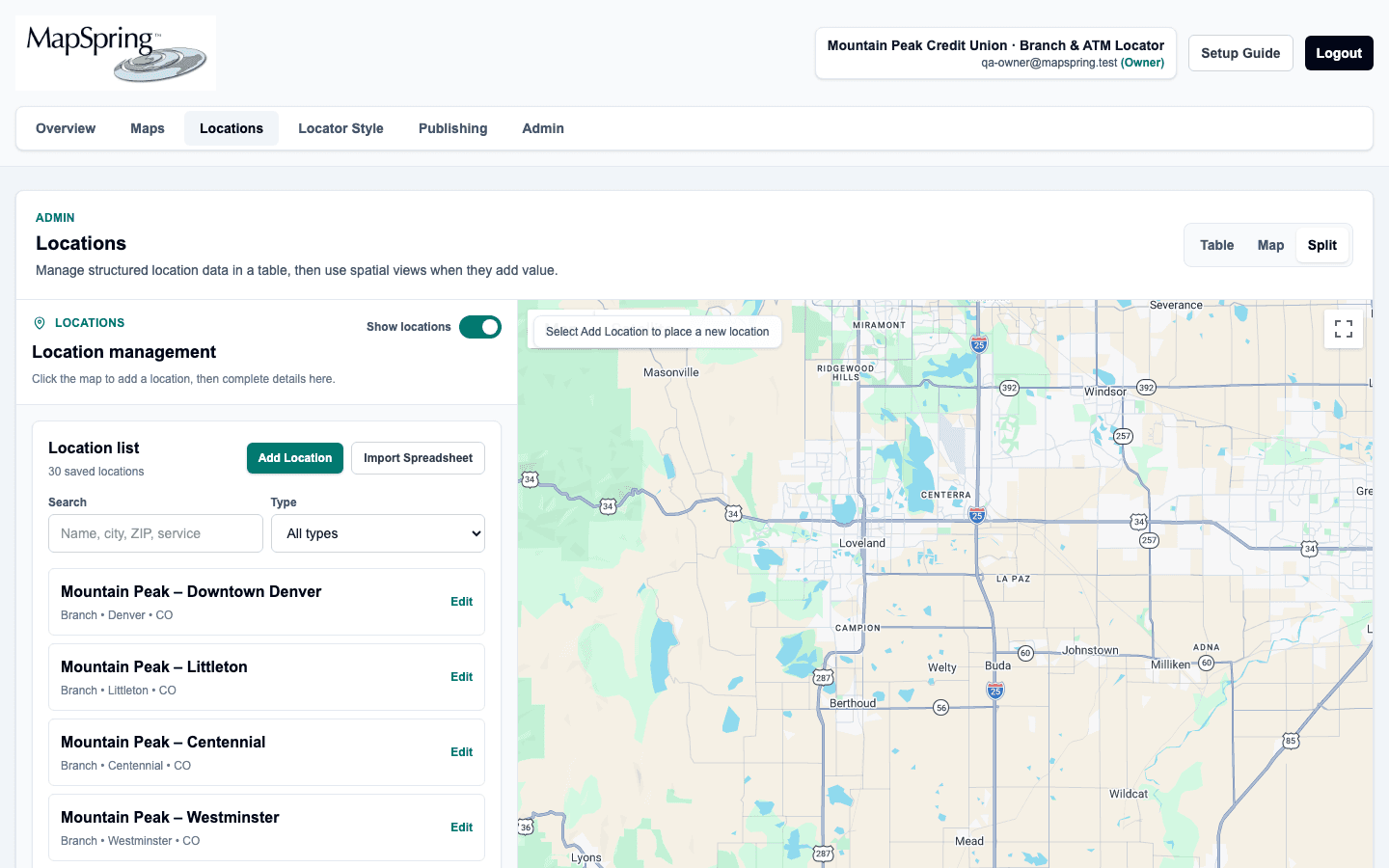
Task: Click Route 56 shield on map
Action: point(941,708)
